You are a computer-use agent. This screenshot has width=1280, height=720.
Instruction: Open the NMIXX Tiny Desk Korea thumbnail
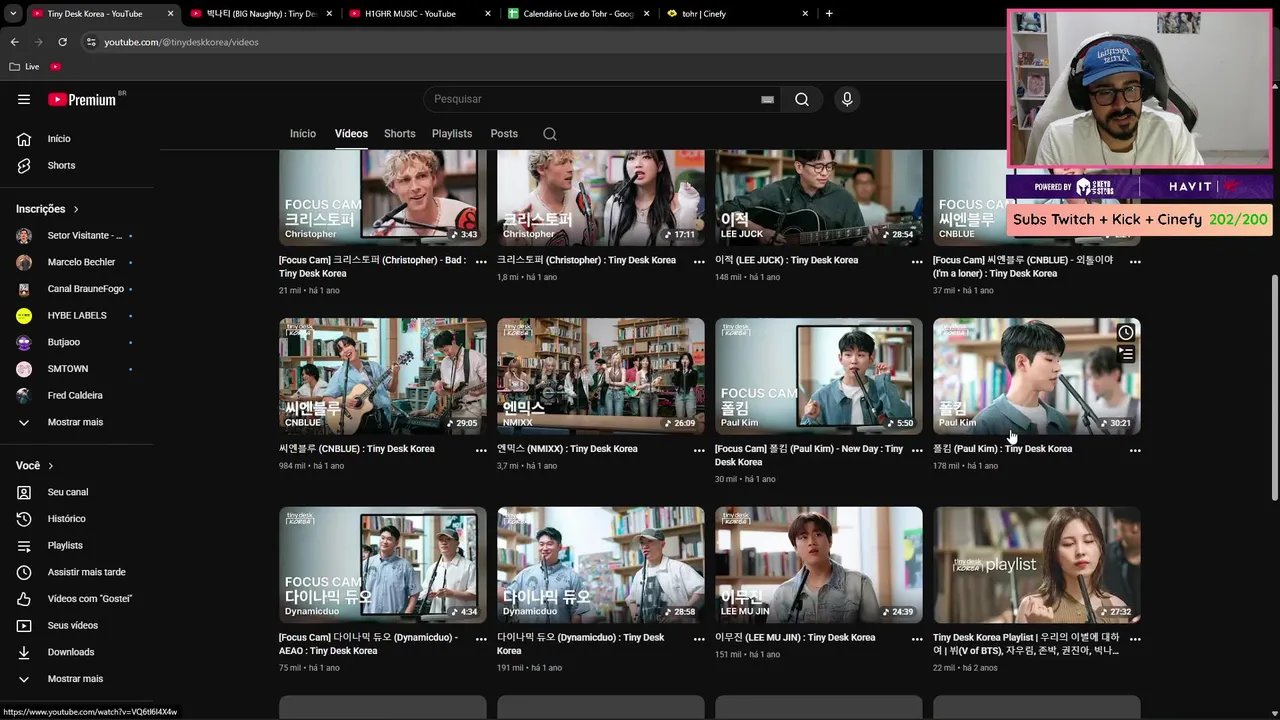tap(601, 376)
